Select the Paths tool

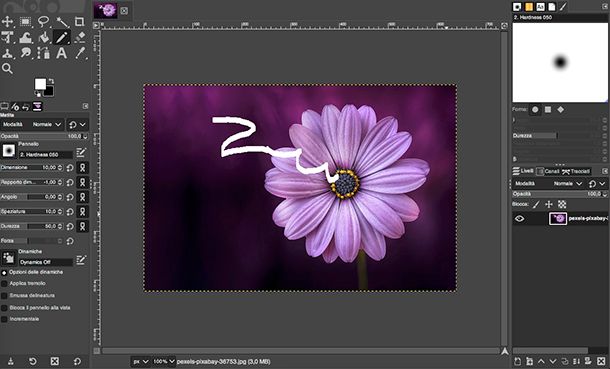click(44, 53)
